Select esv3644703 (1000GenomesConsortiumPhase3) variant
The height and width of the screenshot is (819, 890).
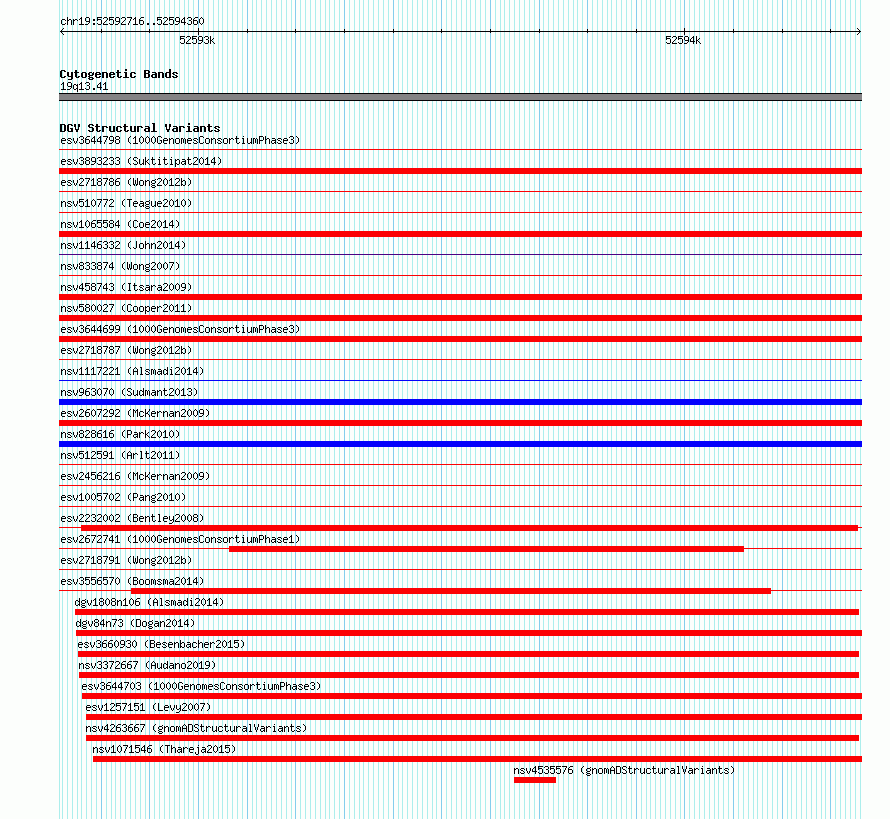[x=201, y=686]
